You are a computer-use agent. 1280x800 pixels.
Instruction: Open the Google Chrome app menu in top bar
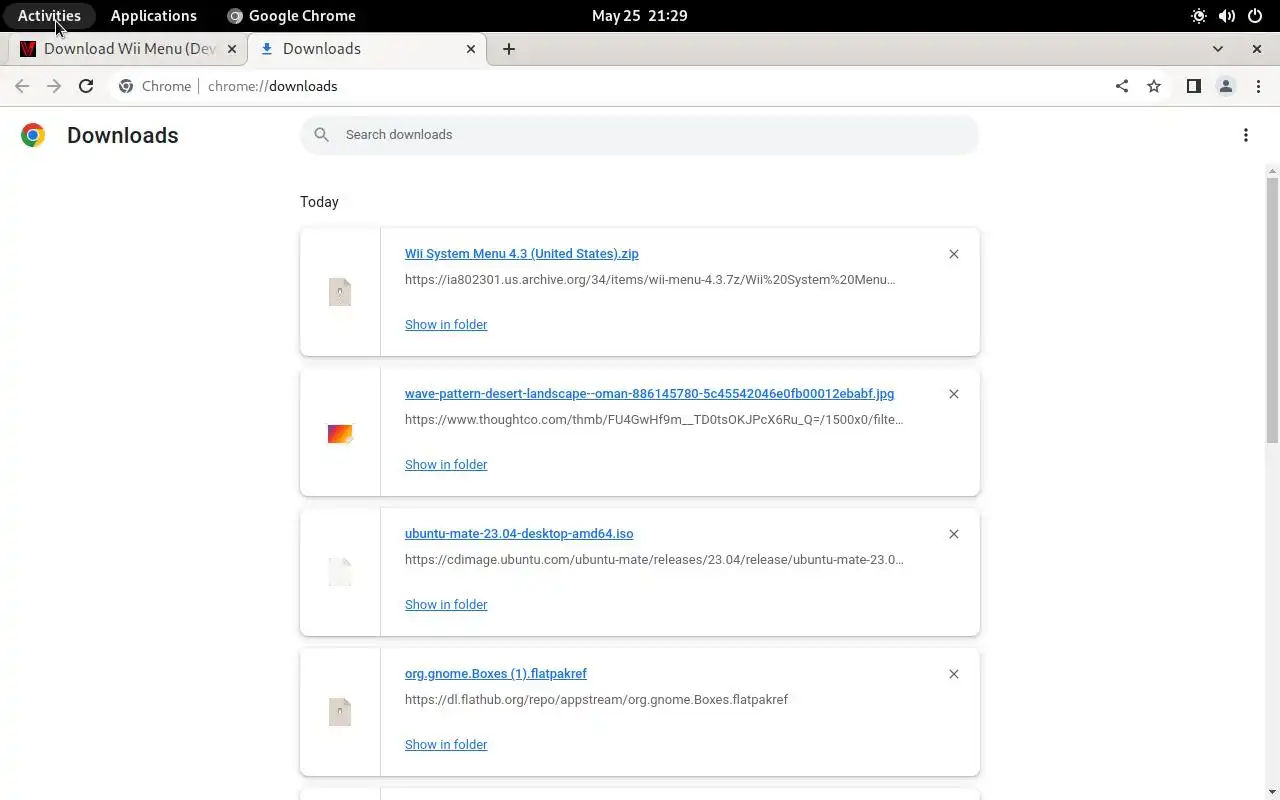point(291,16)
